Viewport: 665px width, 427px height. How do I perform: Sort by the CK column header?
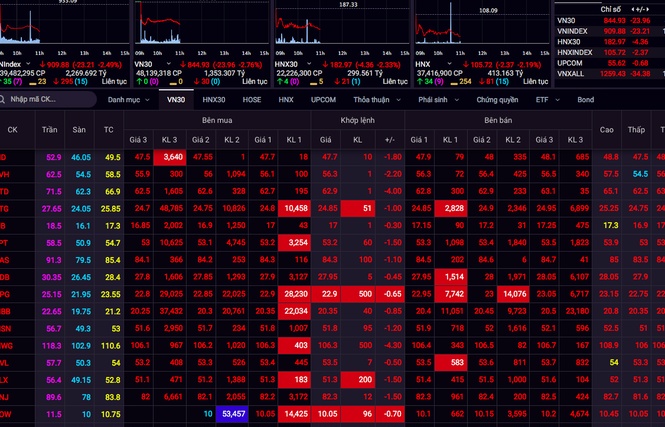point(12,129)
